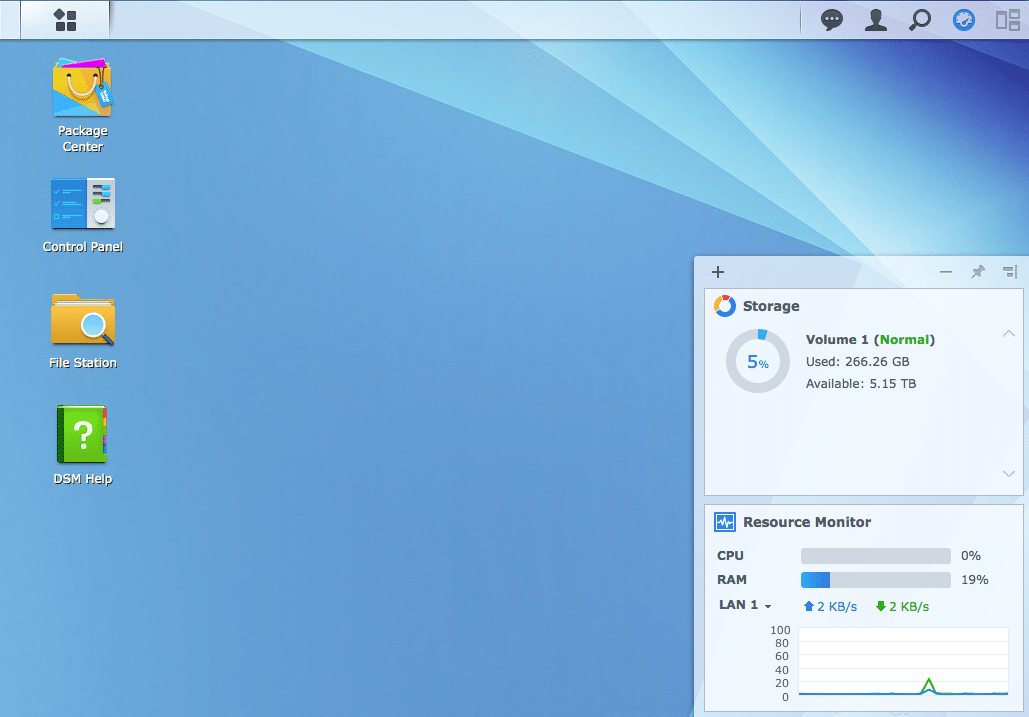
Task: Click the Resource Monitor title
Action: [807, 522]
